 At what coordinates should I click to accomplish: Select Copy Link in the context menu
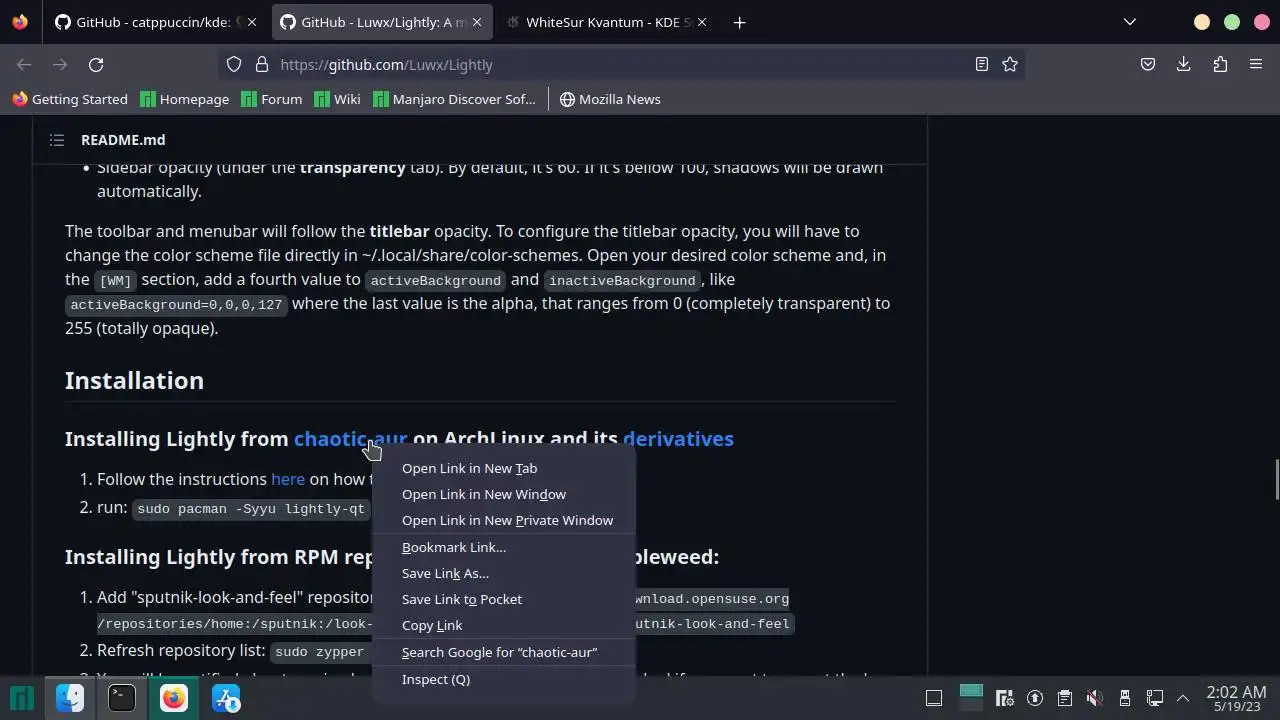504,625
